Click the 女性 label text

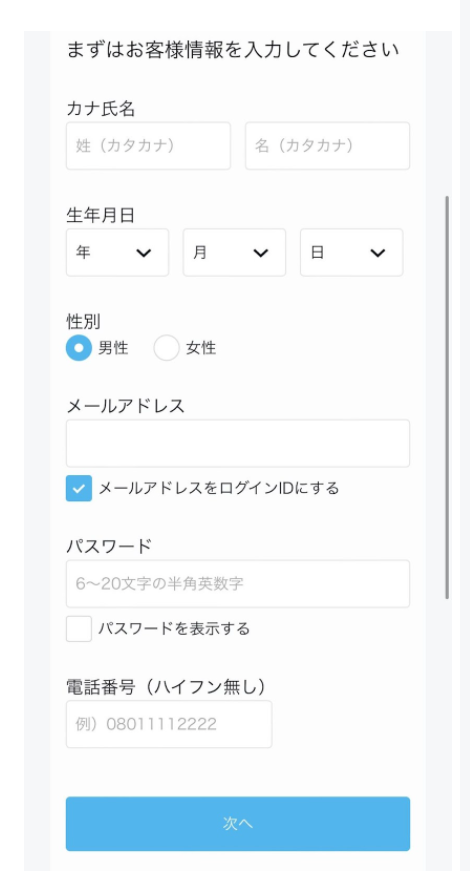click(x=201, y=348)
